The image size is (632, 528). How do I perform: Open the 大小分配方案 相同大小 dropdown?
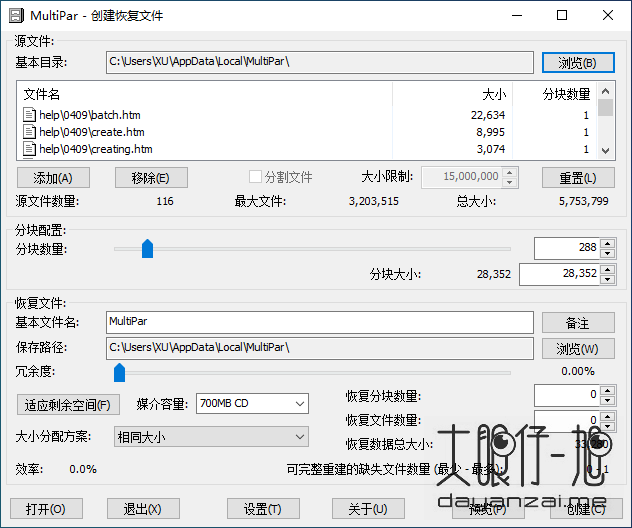211,437
